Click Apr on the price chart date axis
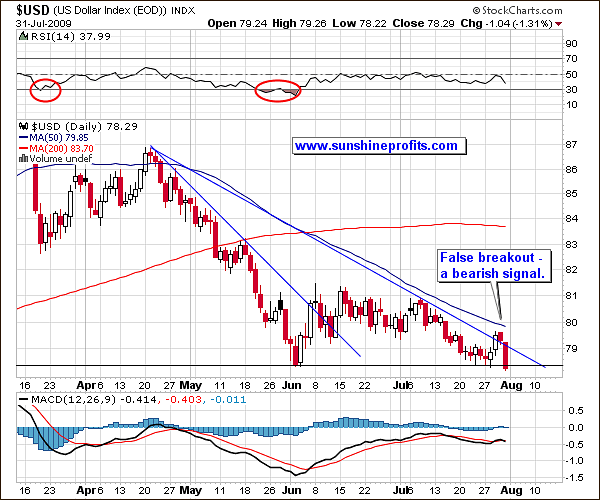This screenshot has width=600, height=500. [85, 385]
